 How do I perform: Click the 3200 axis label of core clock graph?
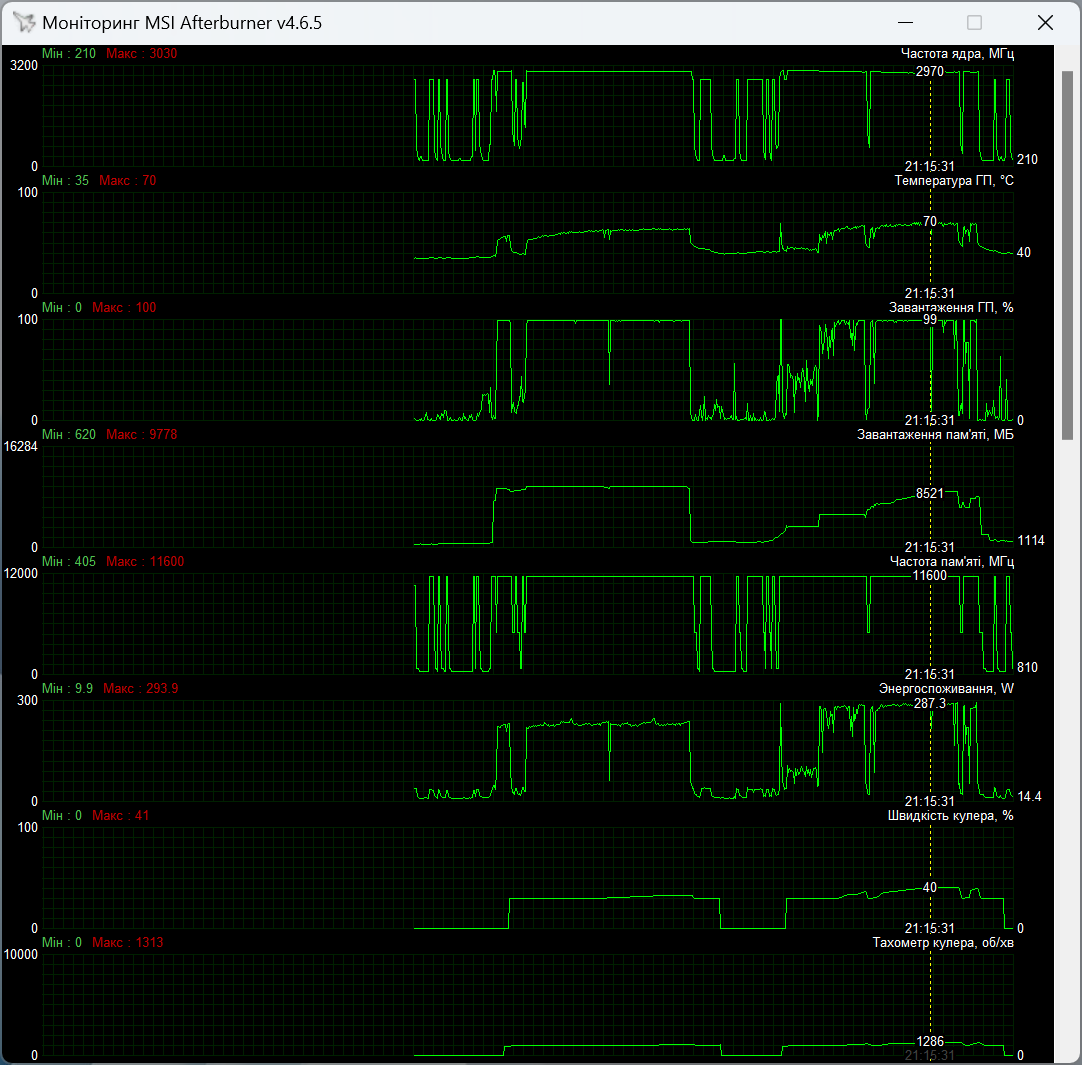(23, 65)
